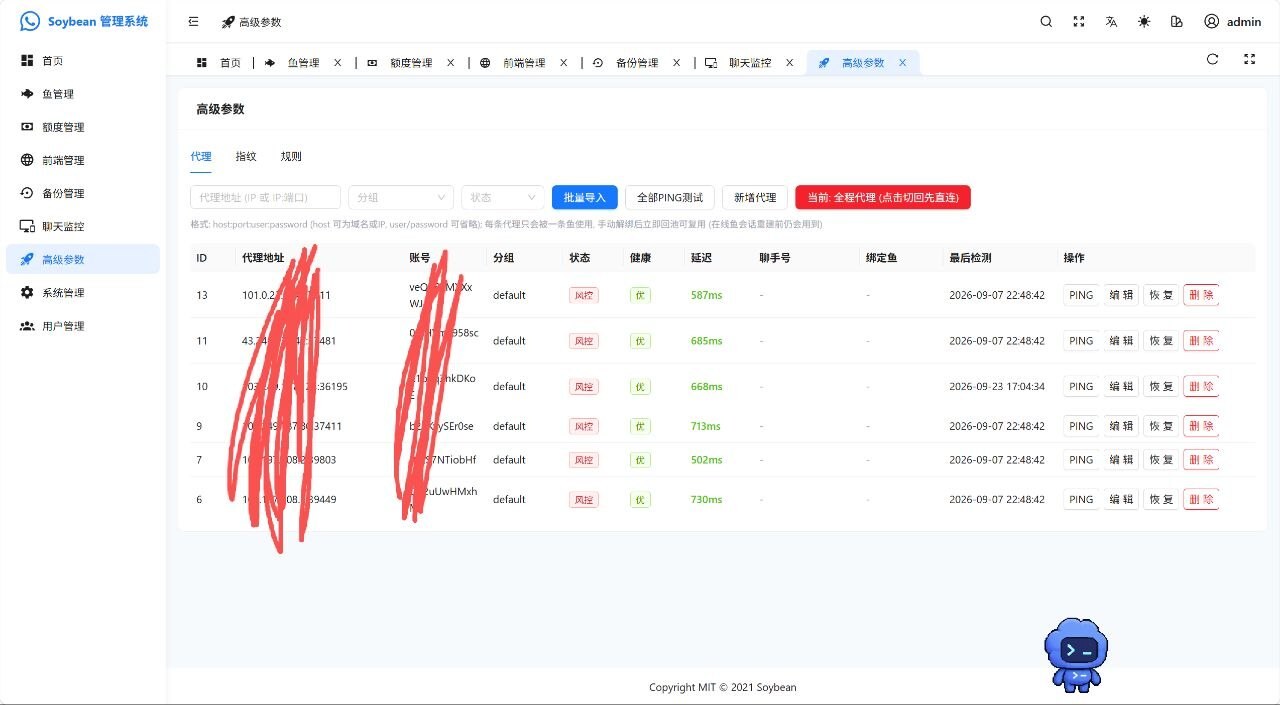Switch to the 备份管理 page tab

point(637,63)
